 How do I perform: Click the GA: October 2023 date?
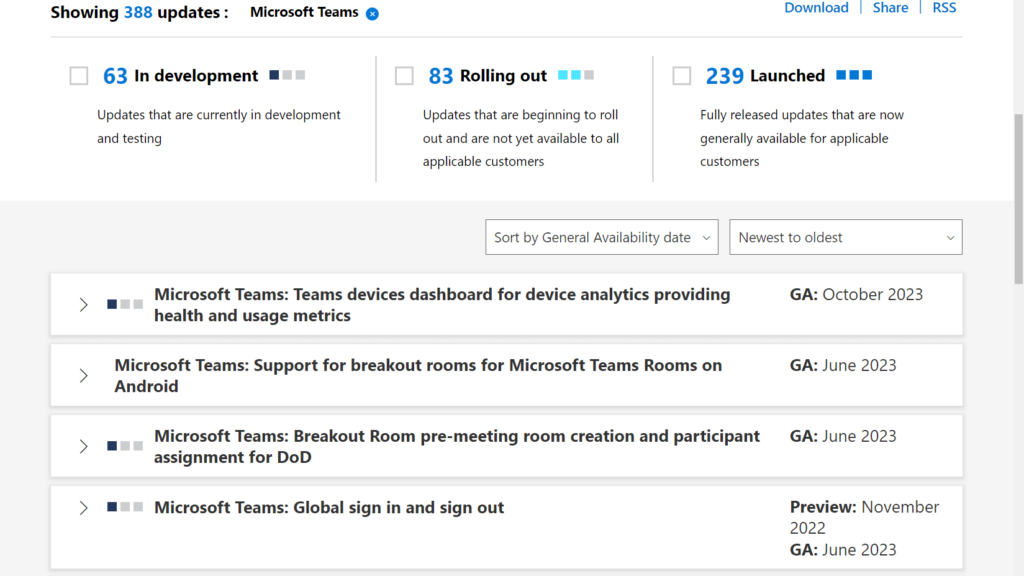pos(856,295)
